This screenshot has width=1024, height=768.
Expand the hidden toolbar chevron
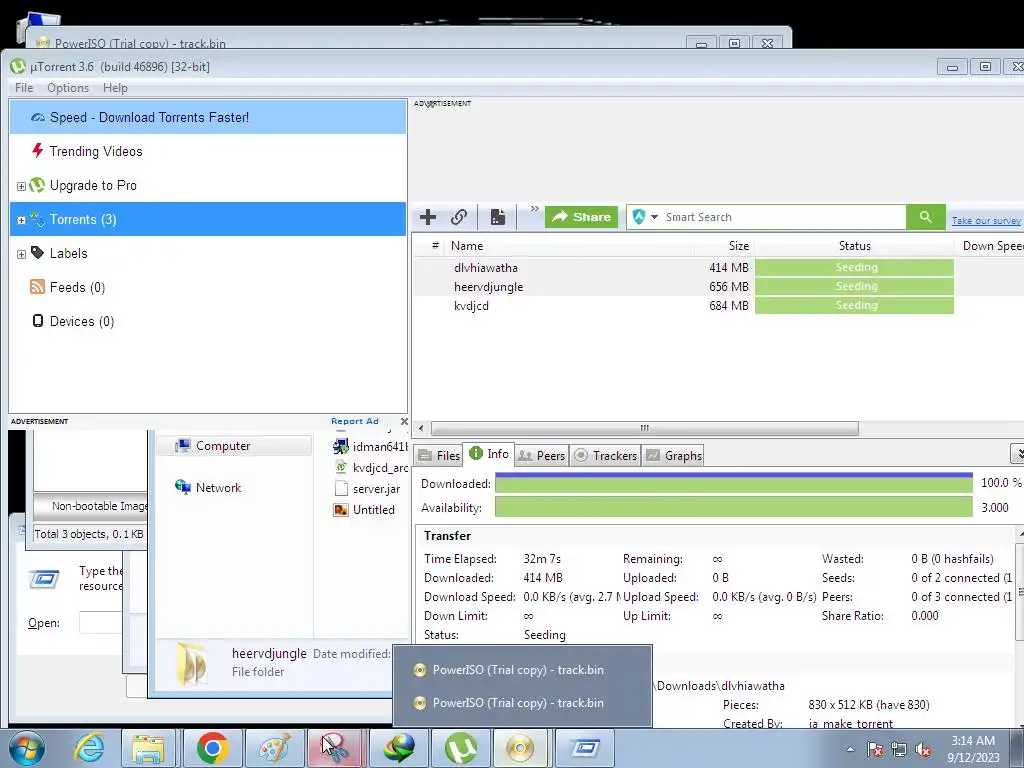click(x=534, y=209)
